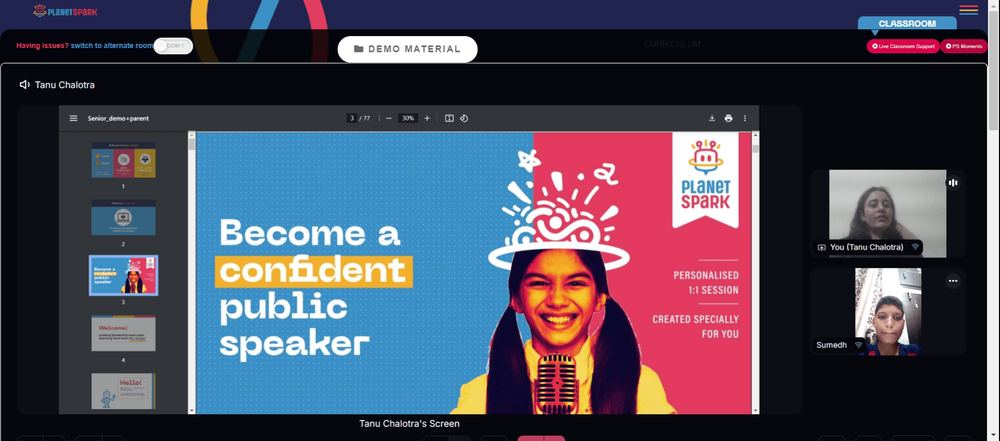Screen dimensions: 1000x441
Task: Open Live Classroom Support
Action: [x=903, y=47]
